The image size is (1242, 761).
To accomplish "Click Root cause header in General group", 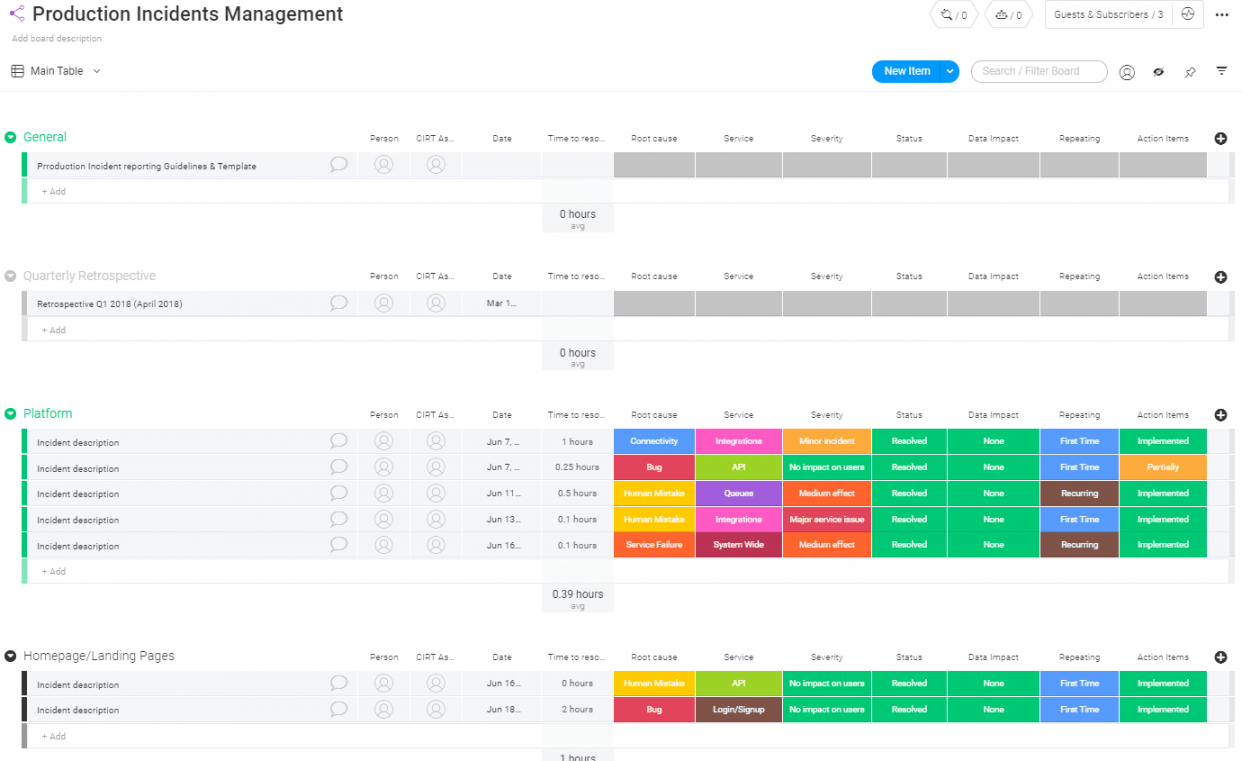I will pos(654,139).
